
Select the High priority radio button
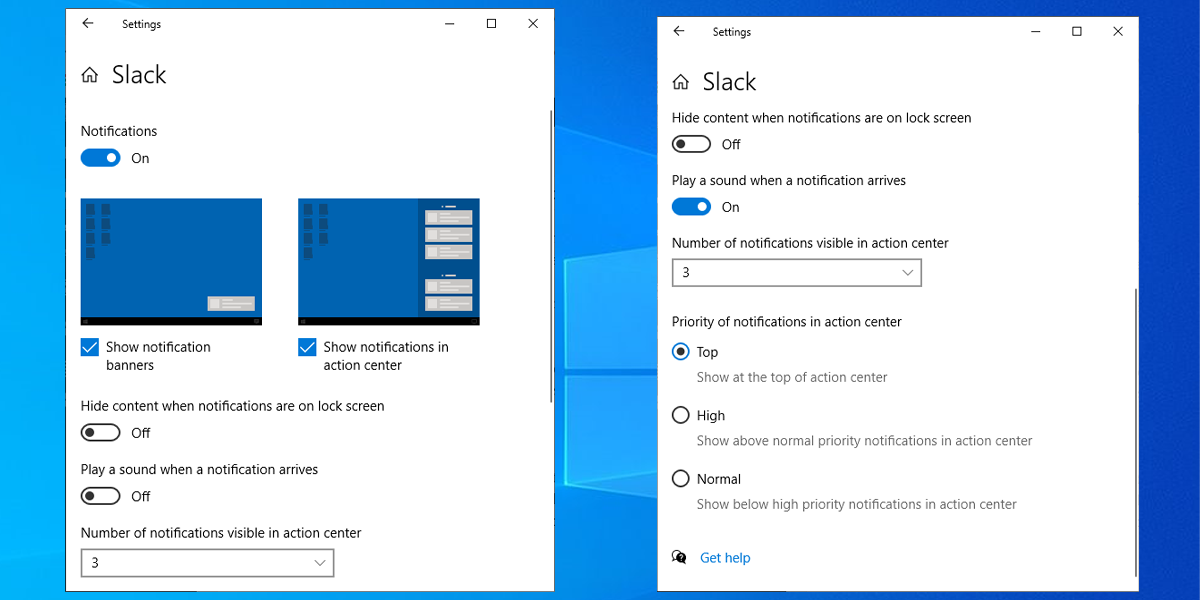(681, 415)
